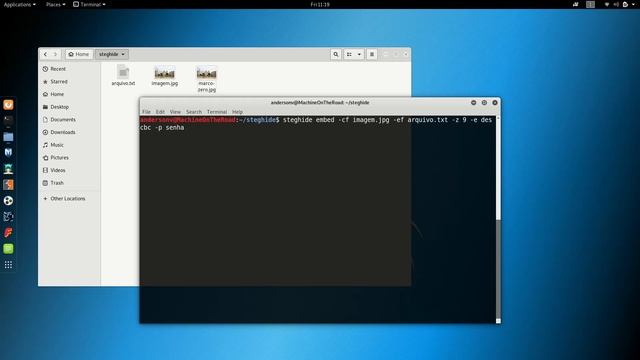640x360 pixels.
Task: Open Places menu in top bar
Action: point(55,4)
